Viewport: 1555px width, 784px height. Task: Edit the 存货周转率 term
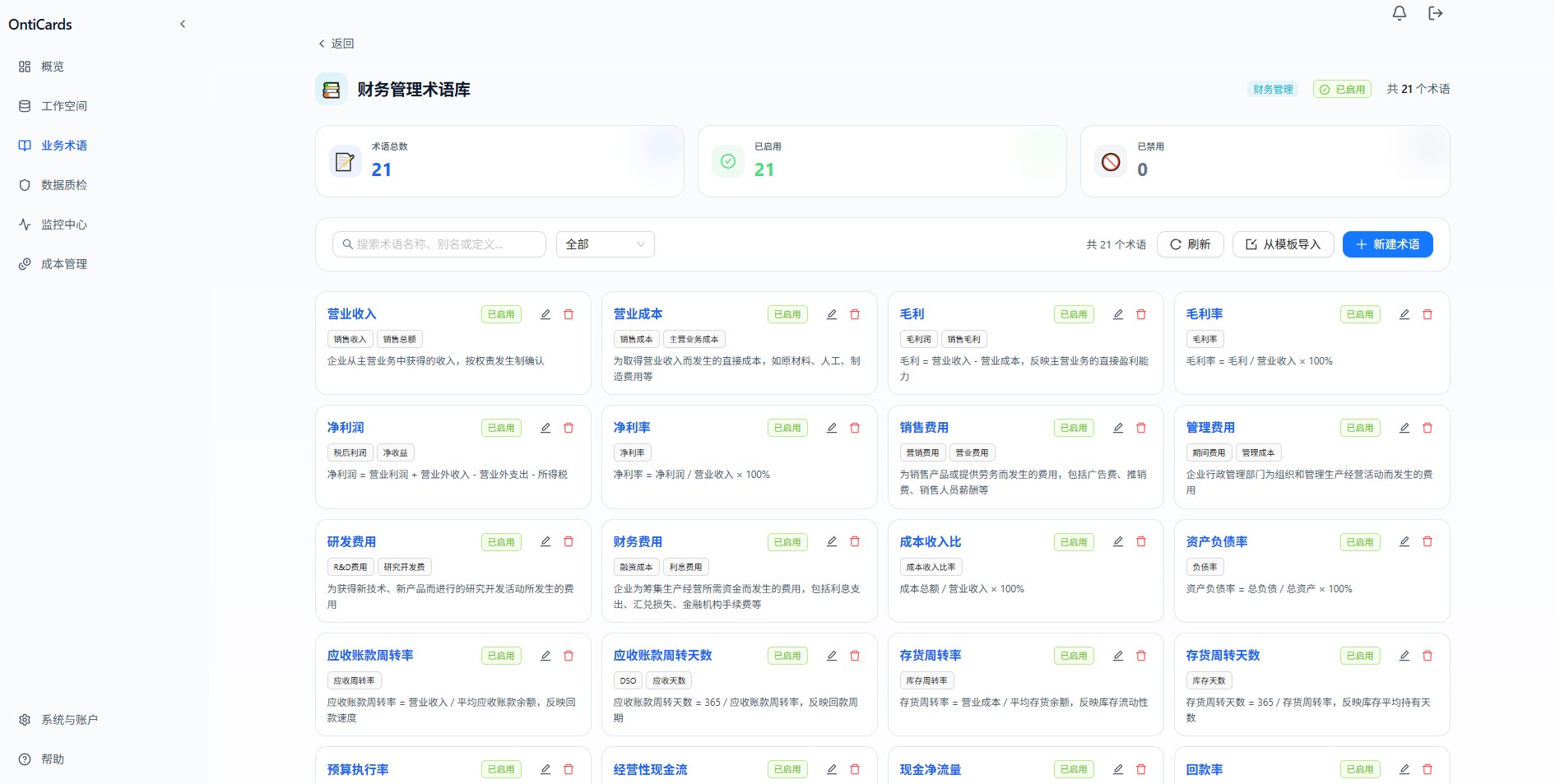click(x=1118, y=656)
